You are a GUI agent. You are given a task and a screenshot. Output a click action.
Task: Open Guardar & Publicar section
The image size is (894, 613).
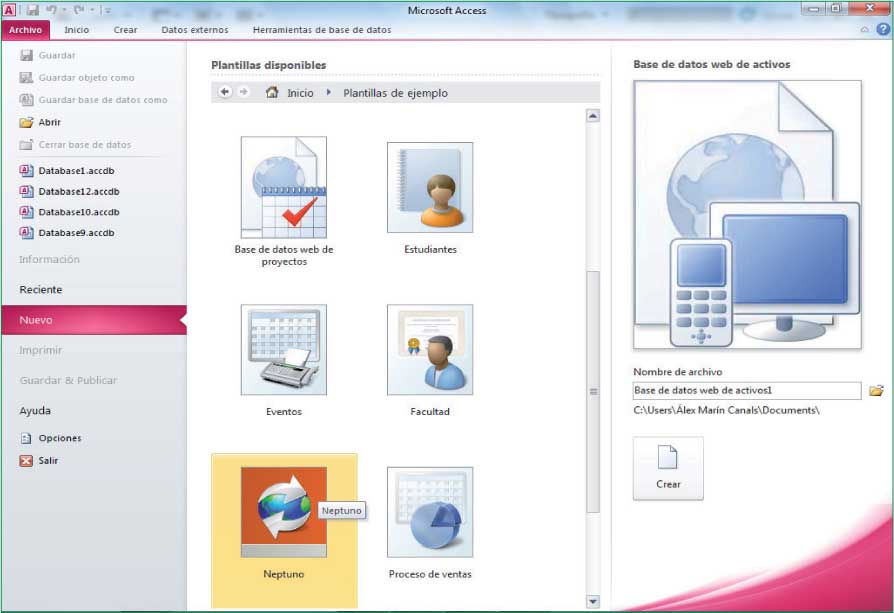68,380
